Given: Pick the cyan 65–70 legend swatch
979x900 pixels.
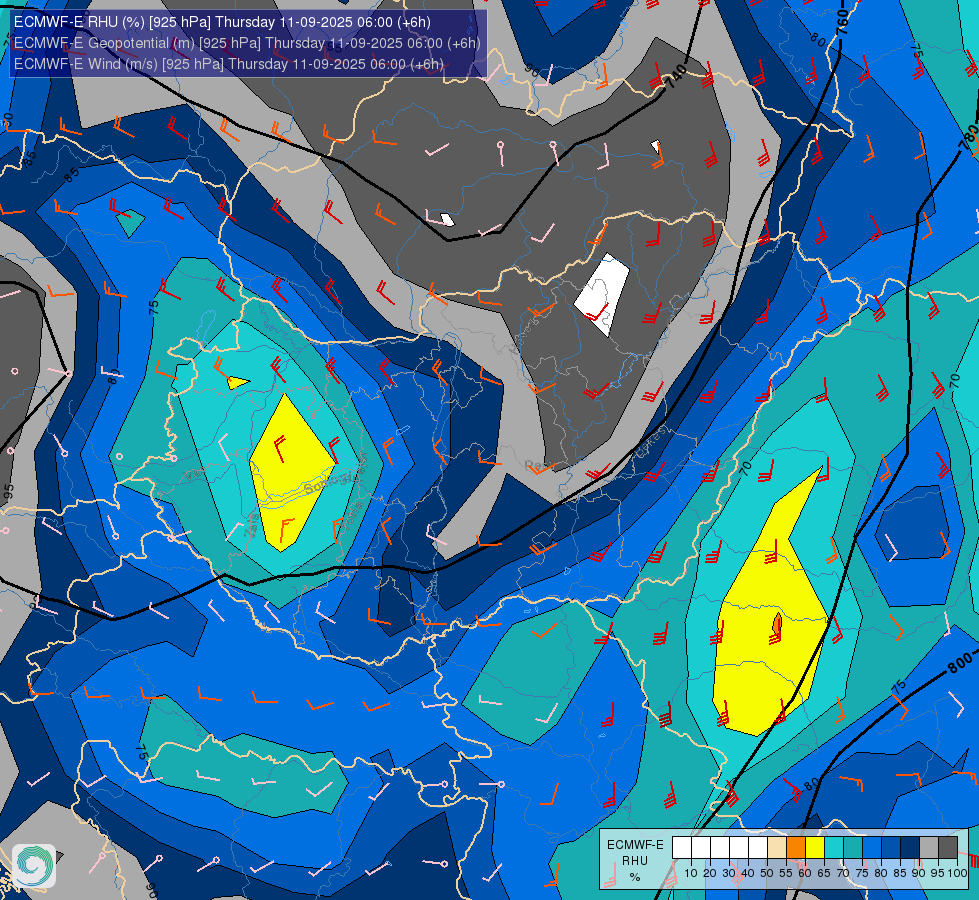Looking at the screenshot, I should pyautogui.click(x=834, y=847).
